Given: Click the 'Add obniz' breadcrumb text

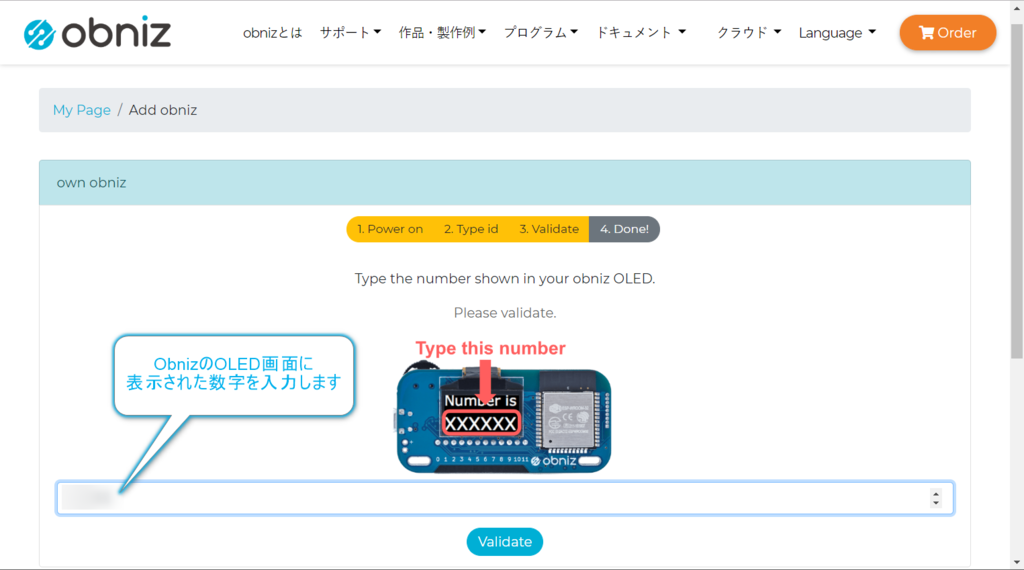Looking at the screenshot, I should pyautogui.click(x=163, y=110).
